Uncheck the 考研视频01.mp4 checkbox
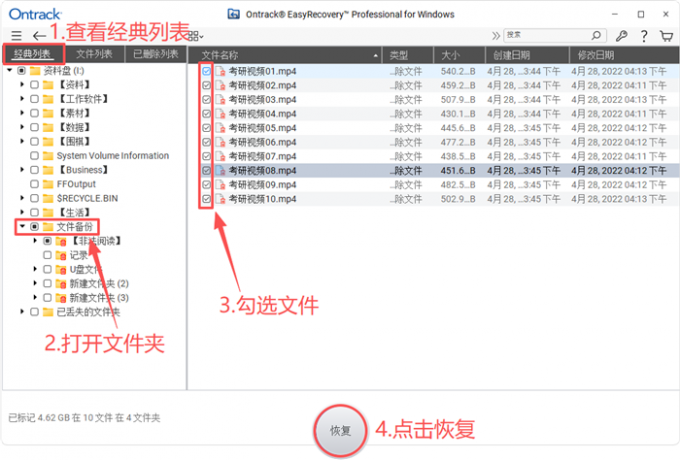680x460 pixels. [x=206, y=71]
